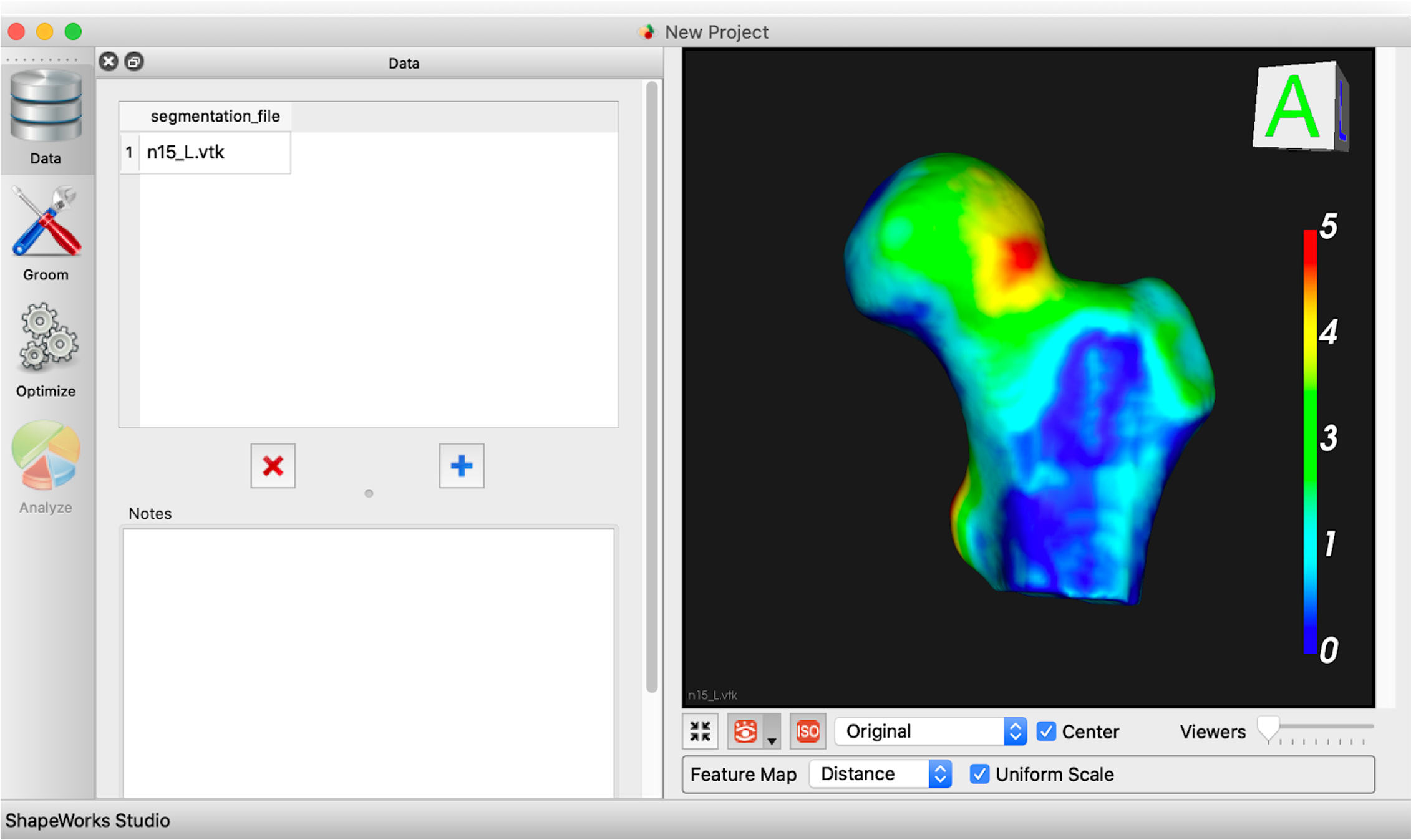The height and width of the screenshot is (840, 1411).
Task: Select row number 1 header
Action: [129, 152]
